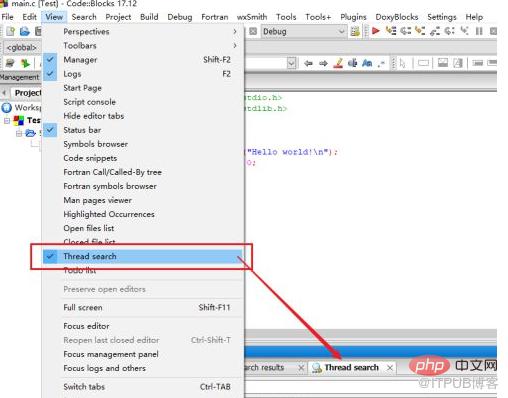Screen dimensions: 508x398
Task: Open the Search menu
Action: (x=84, y=17)
